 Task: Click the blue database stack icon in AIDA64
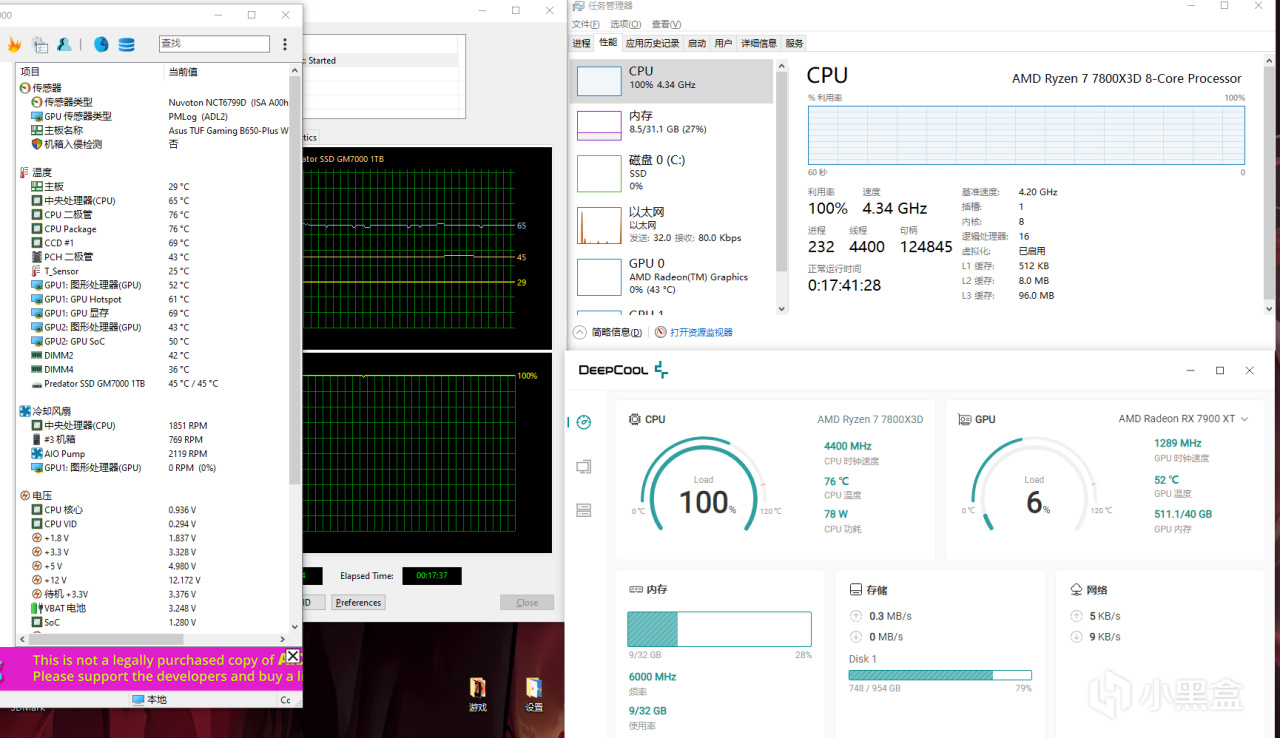coord(126,44)
